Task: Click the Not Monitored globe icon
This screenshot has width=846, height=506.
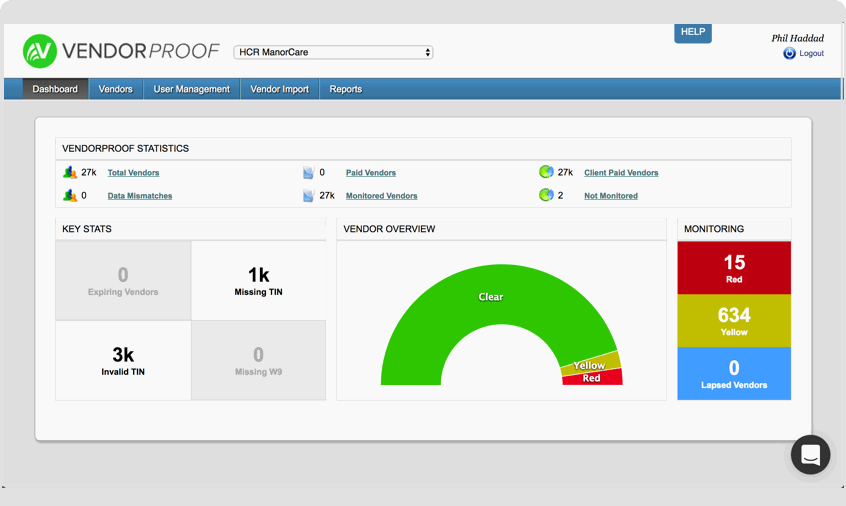Action: click(546, 195)
